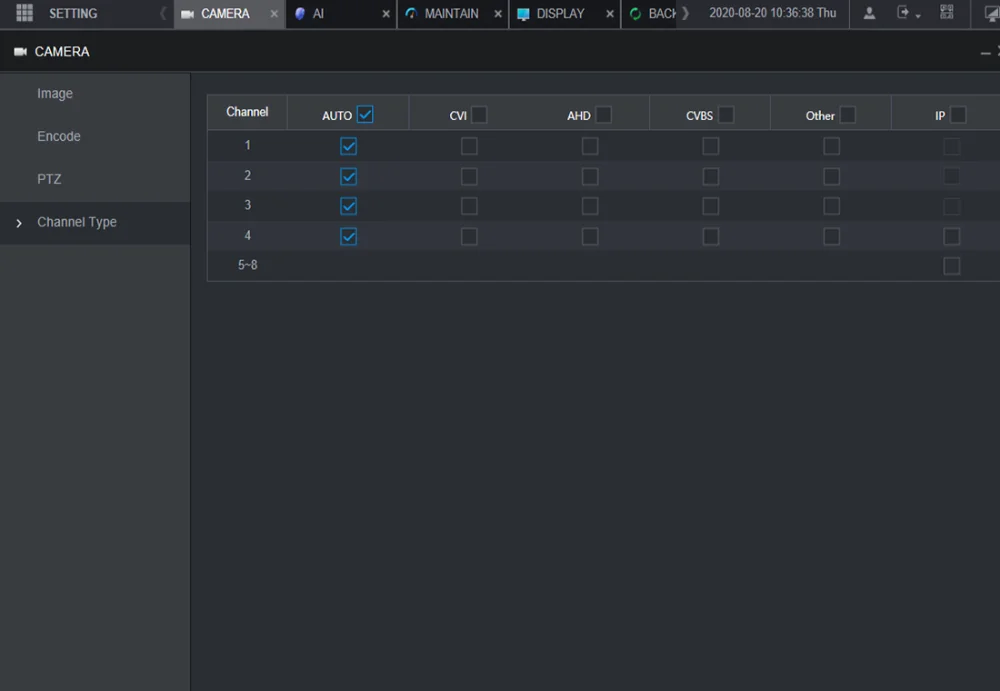1000x691 pixels.
Task: Uncheck AUTO for channel 3
Action: pyautogui.click(x=348, y=206)
